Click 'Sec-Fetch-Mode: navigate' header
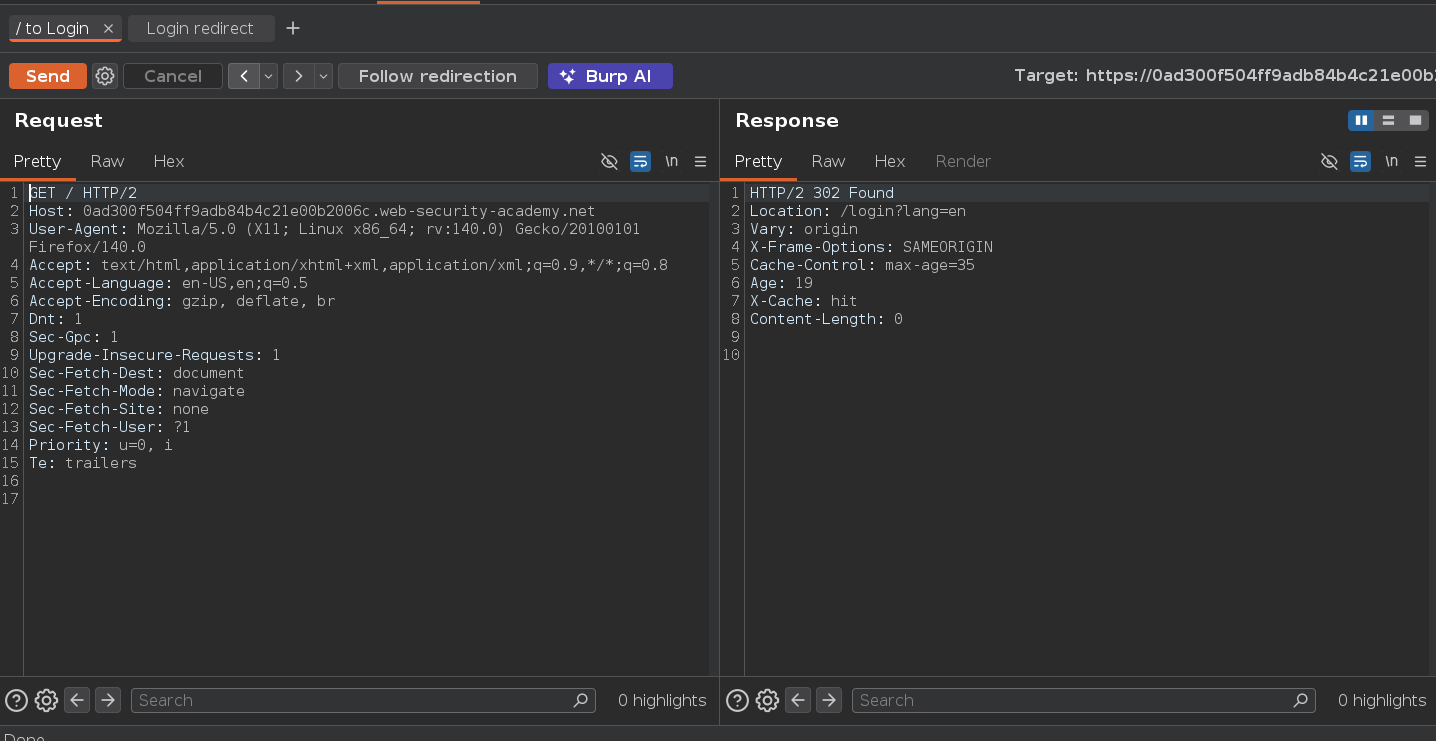Screen dimensions: 1436x741 point(137,391)
